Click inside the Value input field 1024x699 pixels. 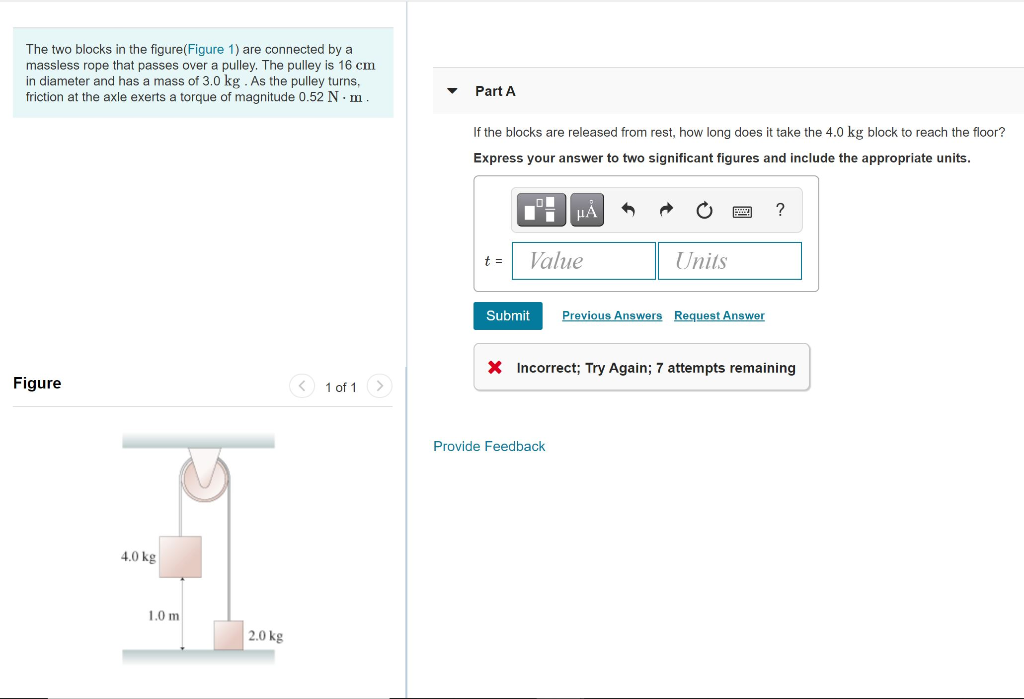(583, 260)
